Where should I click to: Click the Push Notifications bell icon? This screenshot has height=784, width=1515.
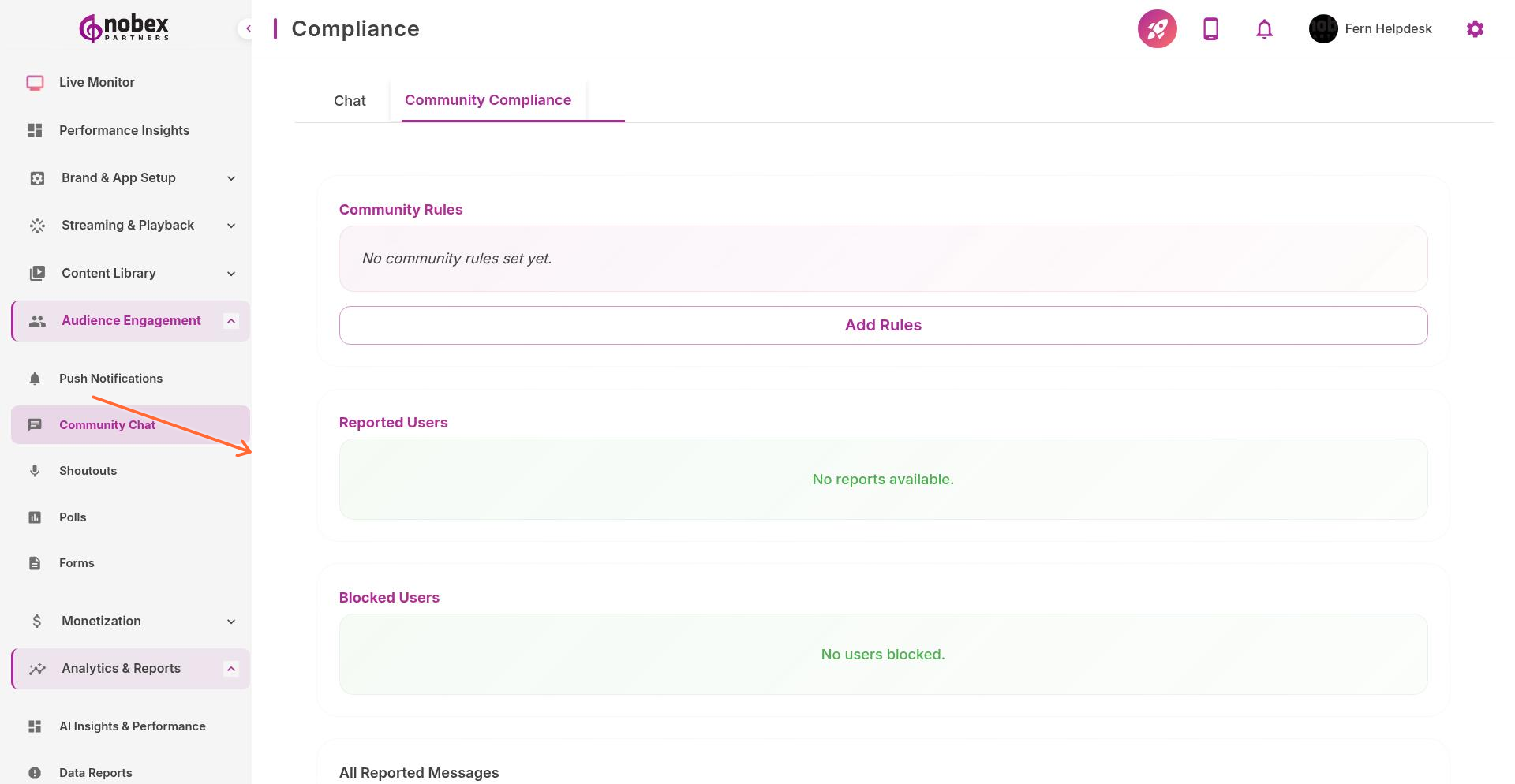click(x=35, y=379)
